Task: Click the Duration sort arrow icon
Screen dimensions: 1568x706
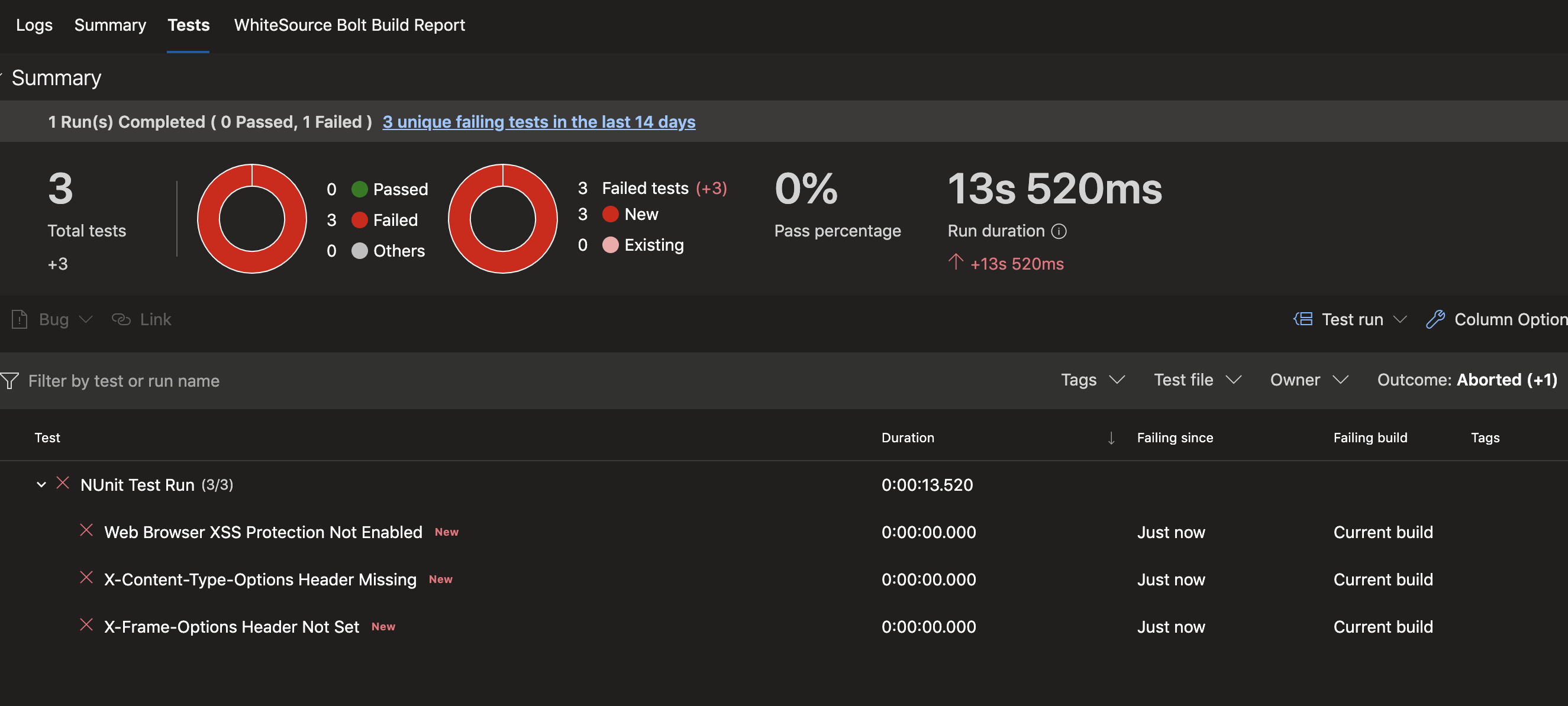Action: 1111,438
